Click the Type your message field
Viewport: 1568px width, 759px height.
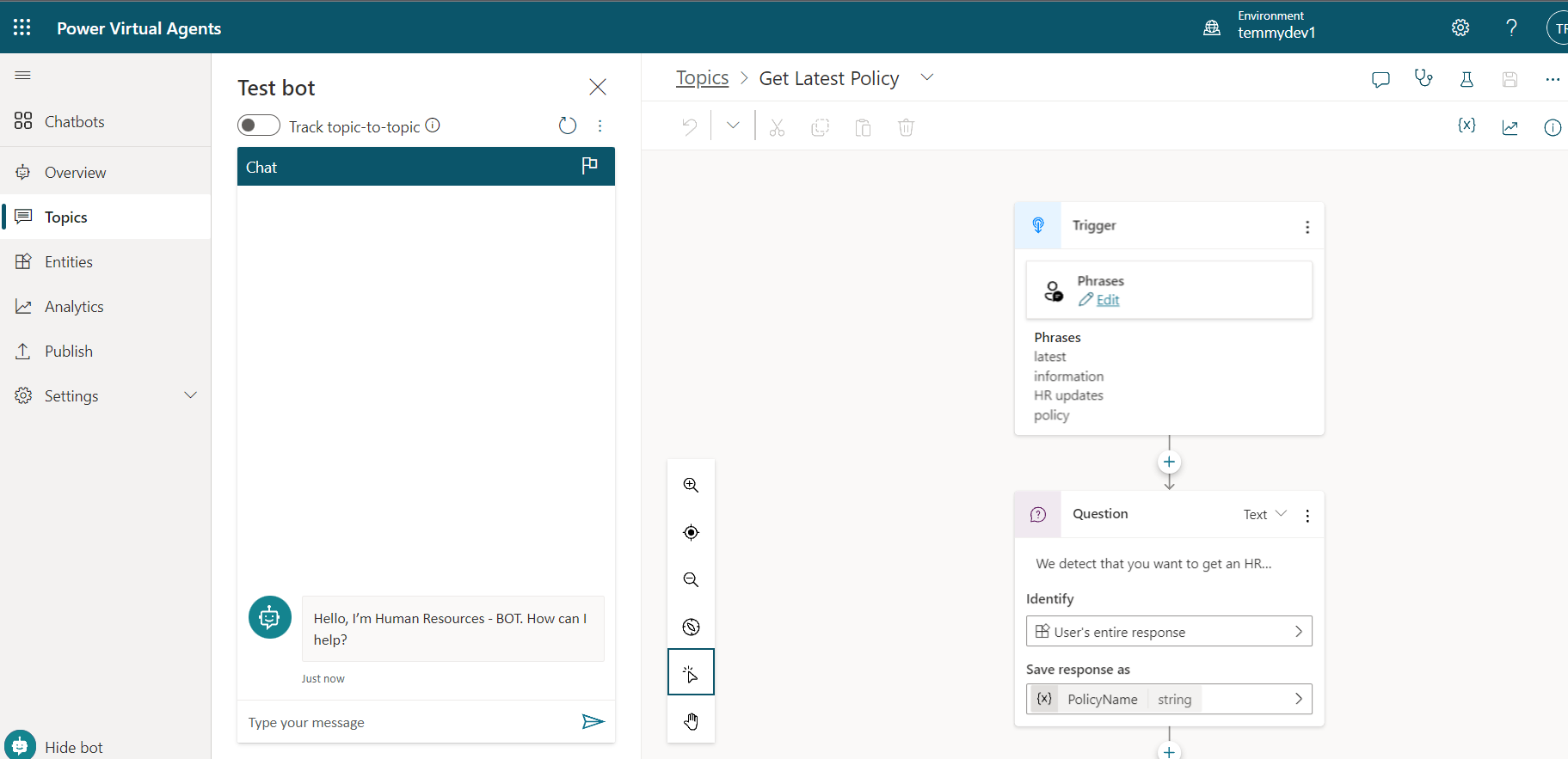coord(409,722)
